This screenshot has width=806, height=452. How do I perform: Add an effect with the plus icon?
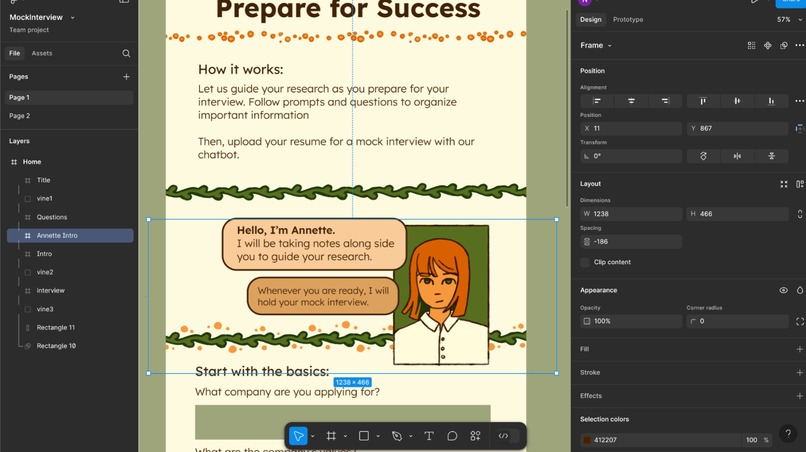(799, 396)
